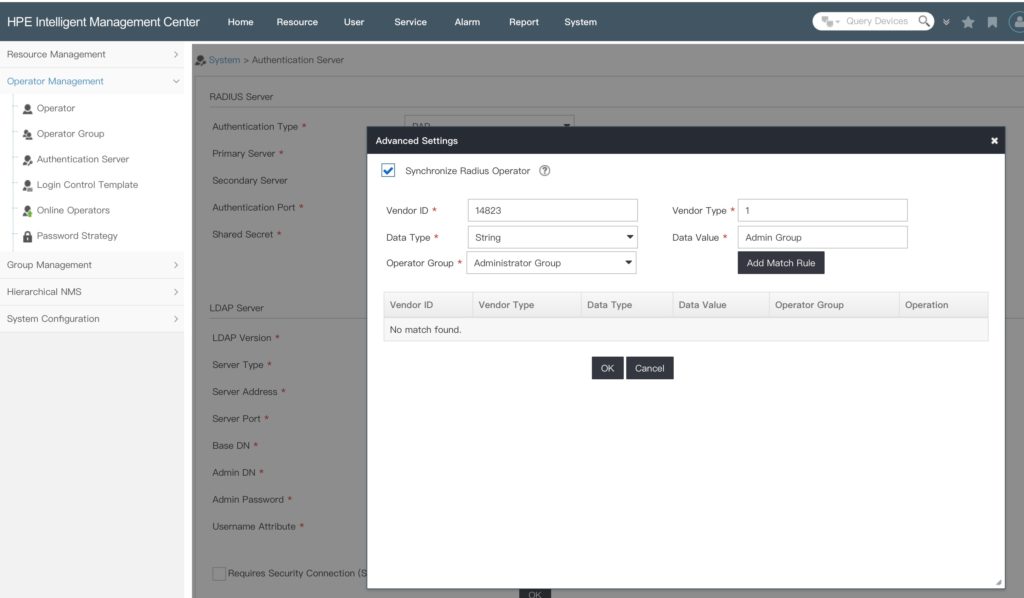Click the star favorites icon in top bar
The image size is (1024, 598).
(968, 19)
